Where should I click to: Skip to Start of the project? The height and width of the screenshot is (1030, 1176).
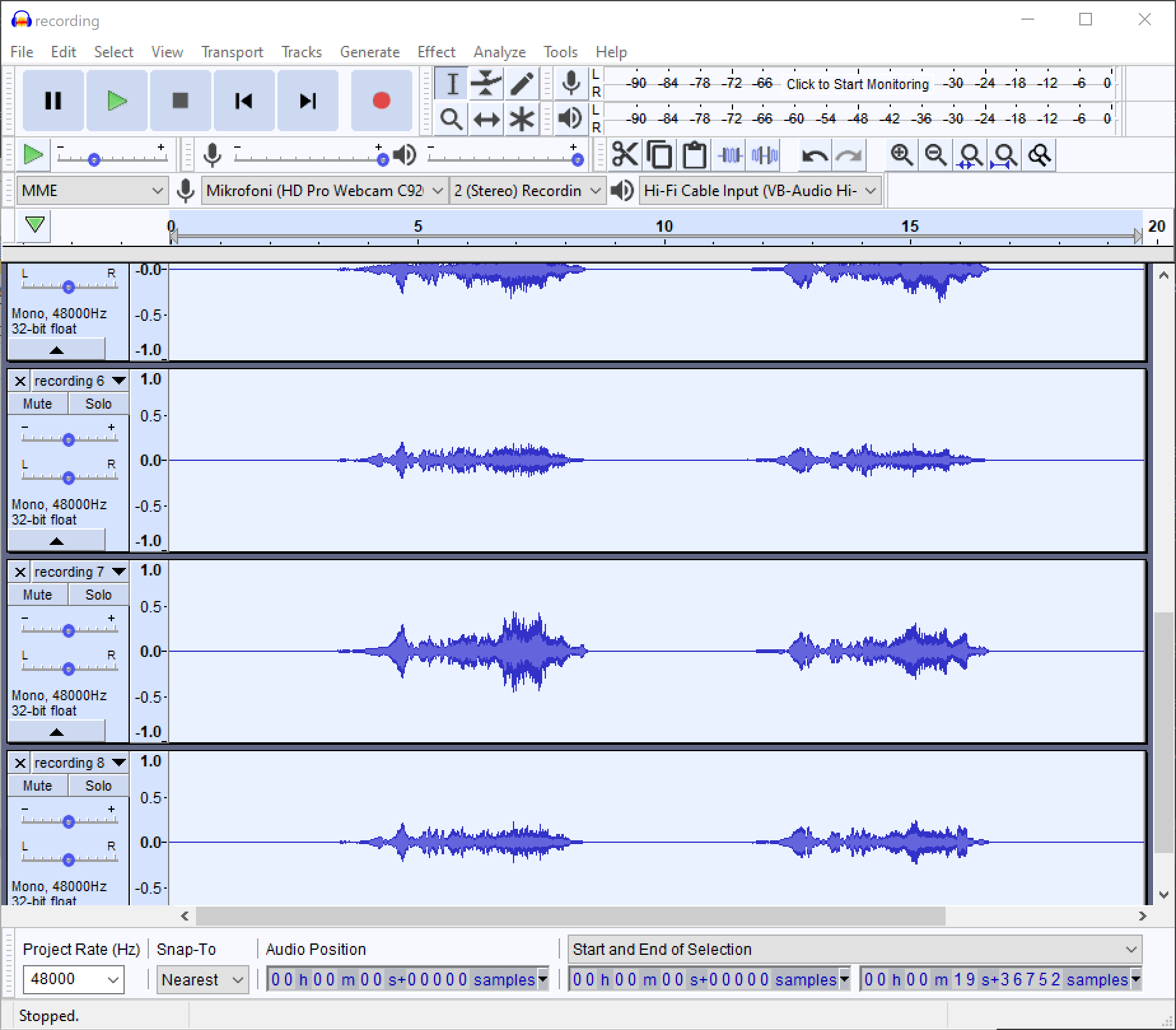tap(244, 101)
